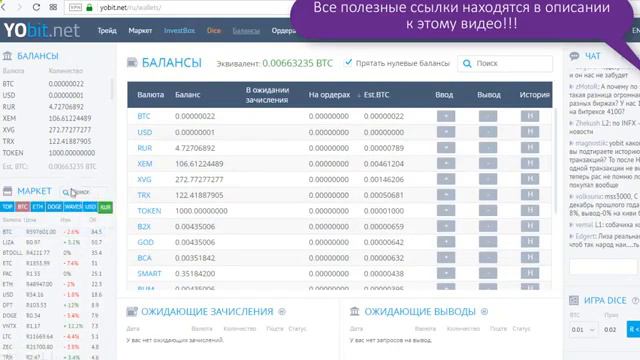Click the withdraw minus button for TRX row
The image size is (640, 360).
pyautogui.click(x=488, y=195)
